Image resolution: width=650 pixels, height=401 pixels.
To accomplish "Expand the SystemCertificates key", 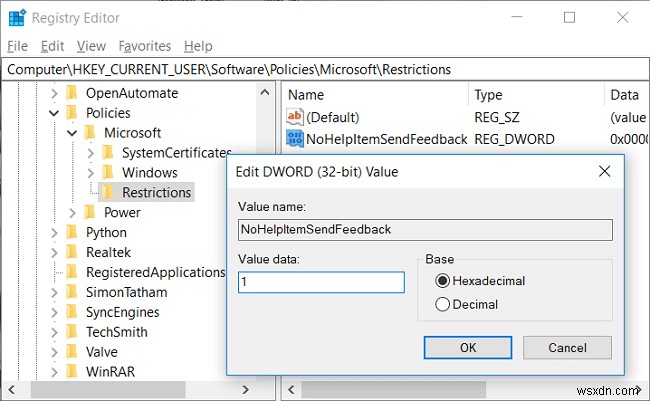I will [x=91, y=153].
